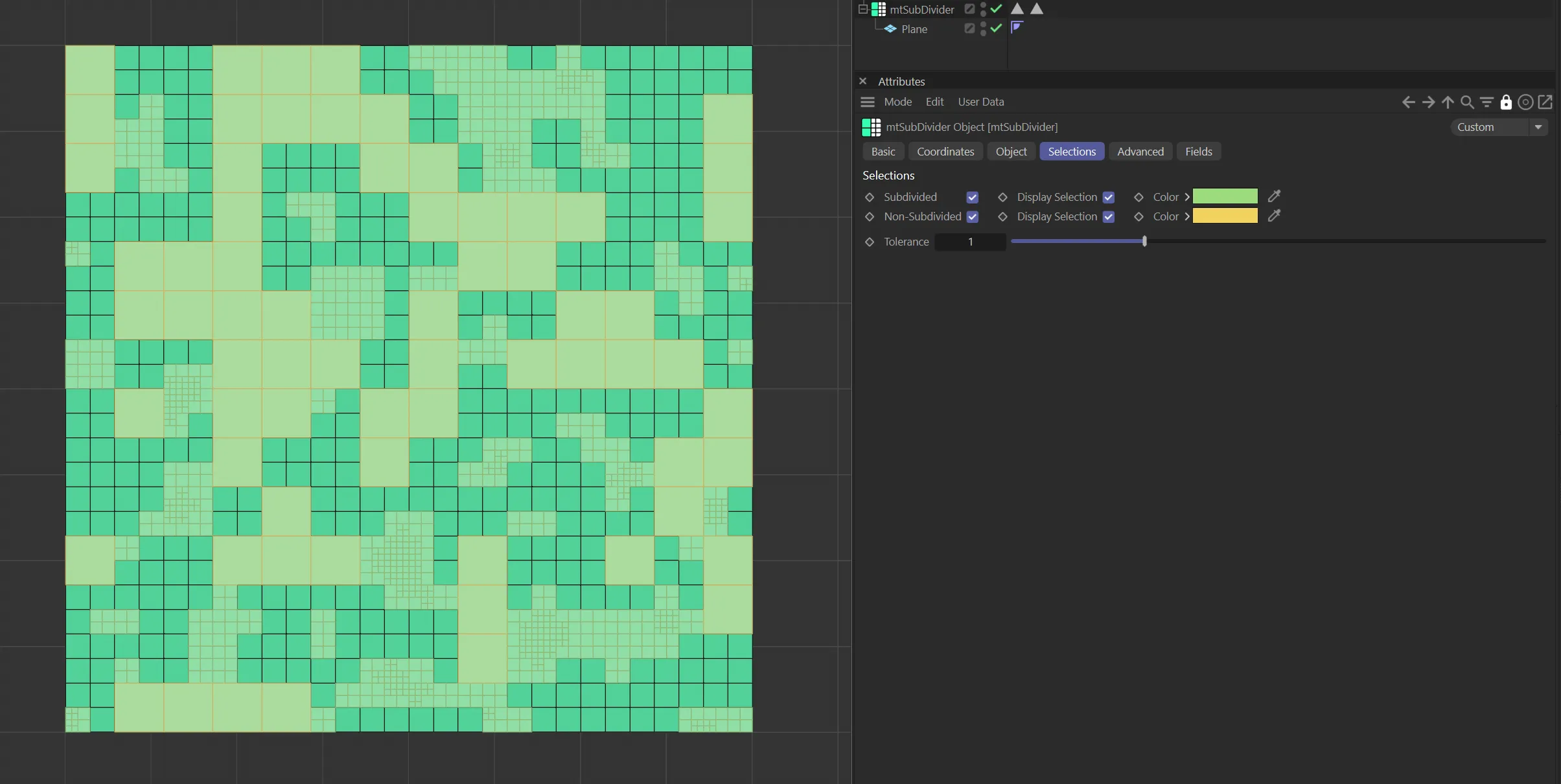Click the back arrow in Attributes
Image resolution: width=1561 pixels, height=784 pixels.
click(1408, 102)
